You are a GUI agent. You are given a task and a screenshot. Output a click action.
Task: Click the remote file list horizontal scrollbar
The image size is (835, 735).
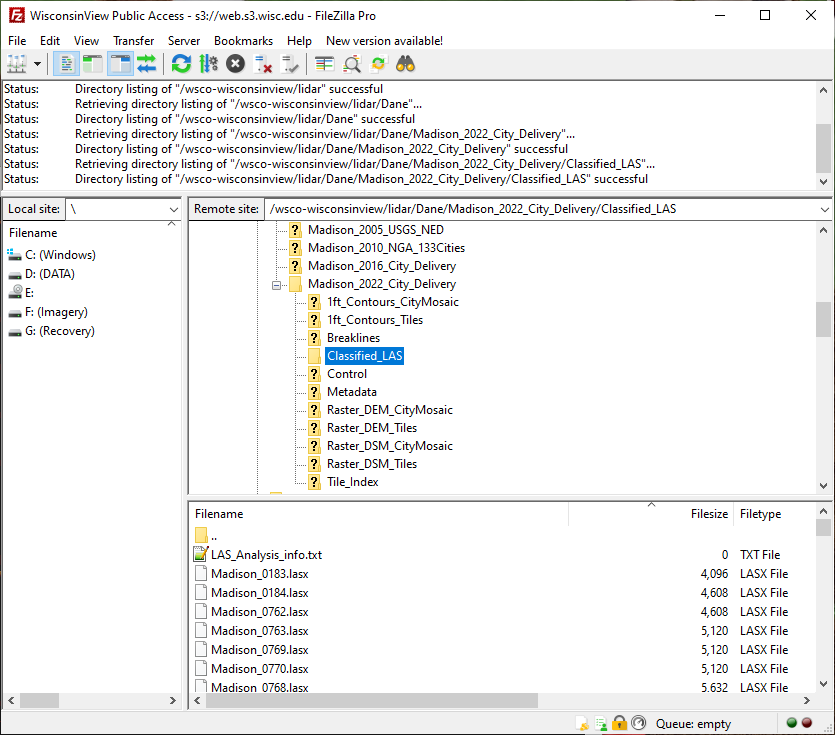pyautogui.click(x=370, y=701)
